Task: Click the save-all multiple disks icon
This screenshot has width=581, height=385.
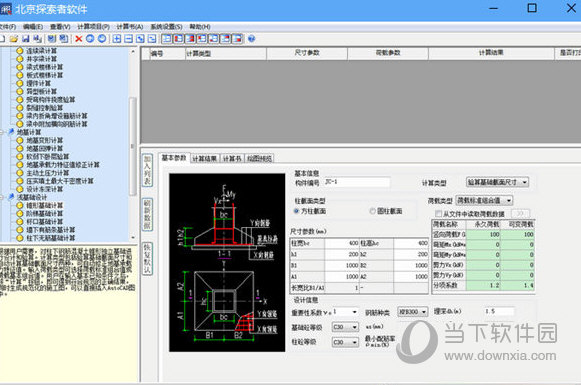Action: (x=37, y=39)
